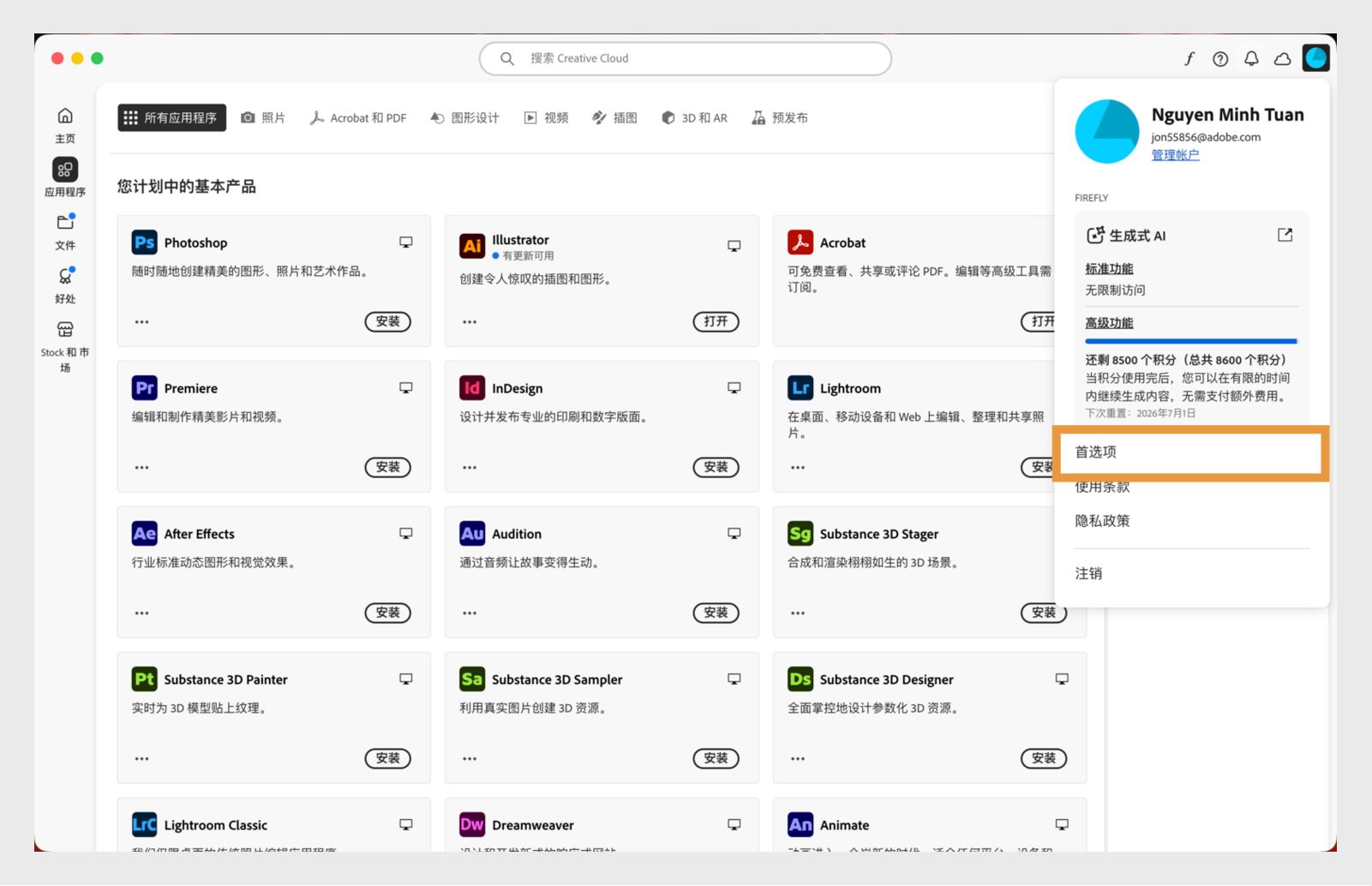The height and width of the screenshot is (886, 1372).
Task: Open 隐私政策 in the account menu
Action: (x=1102, y=521)
